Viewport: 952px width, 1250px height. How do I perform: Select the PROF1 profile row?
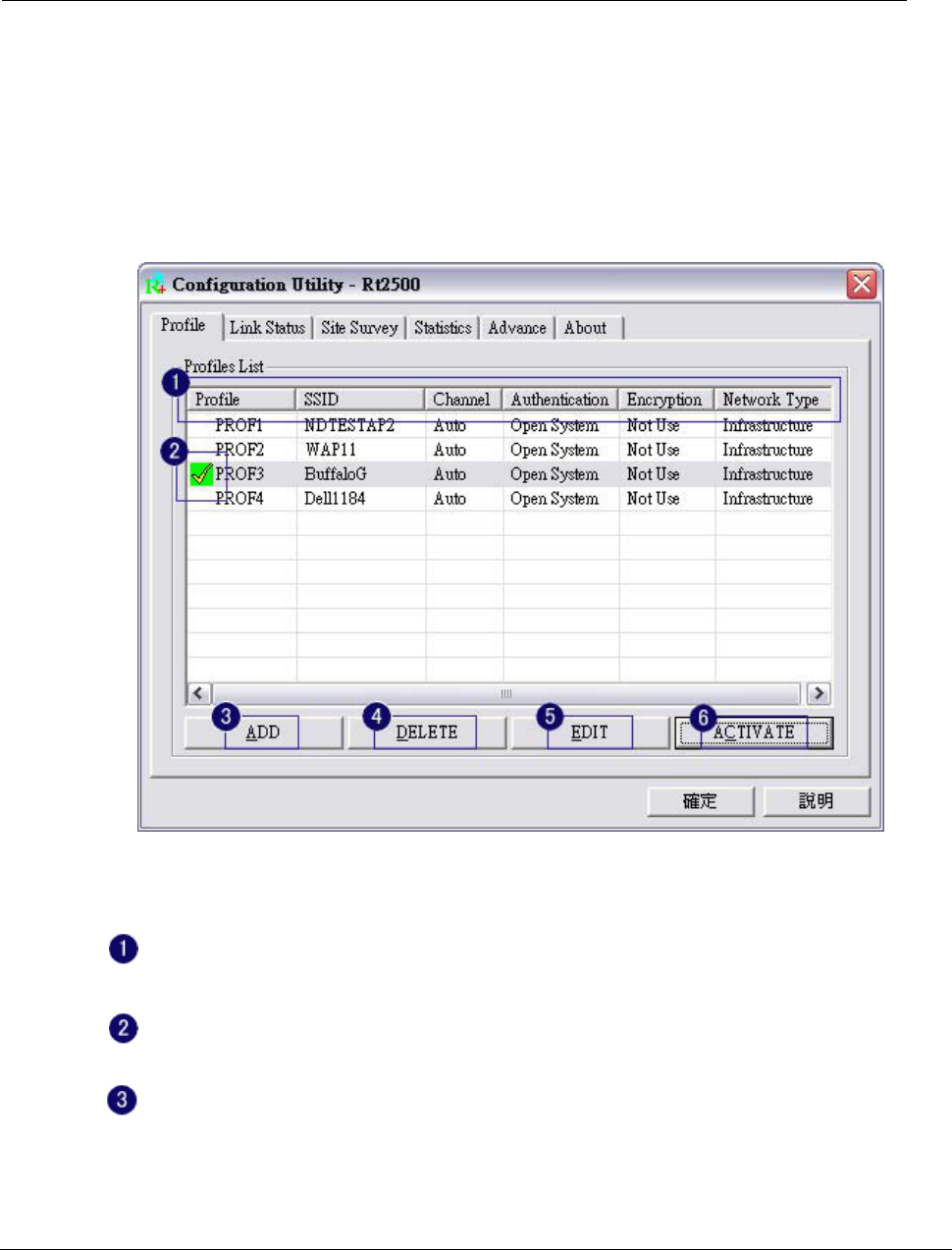pos(509,425)
